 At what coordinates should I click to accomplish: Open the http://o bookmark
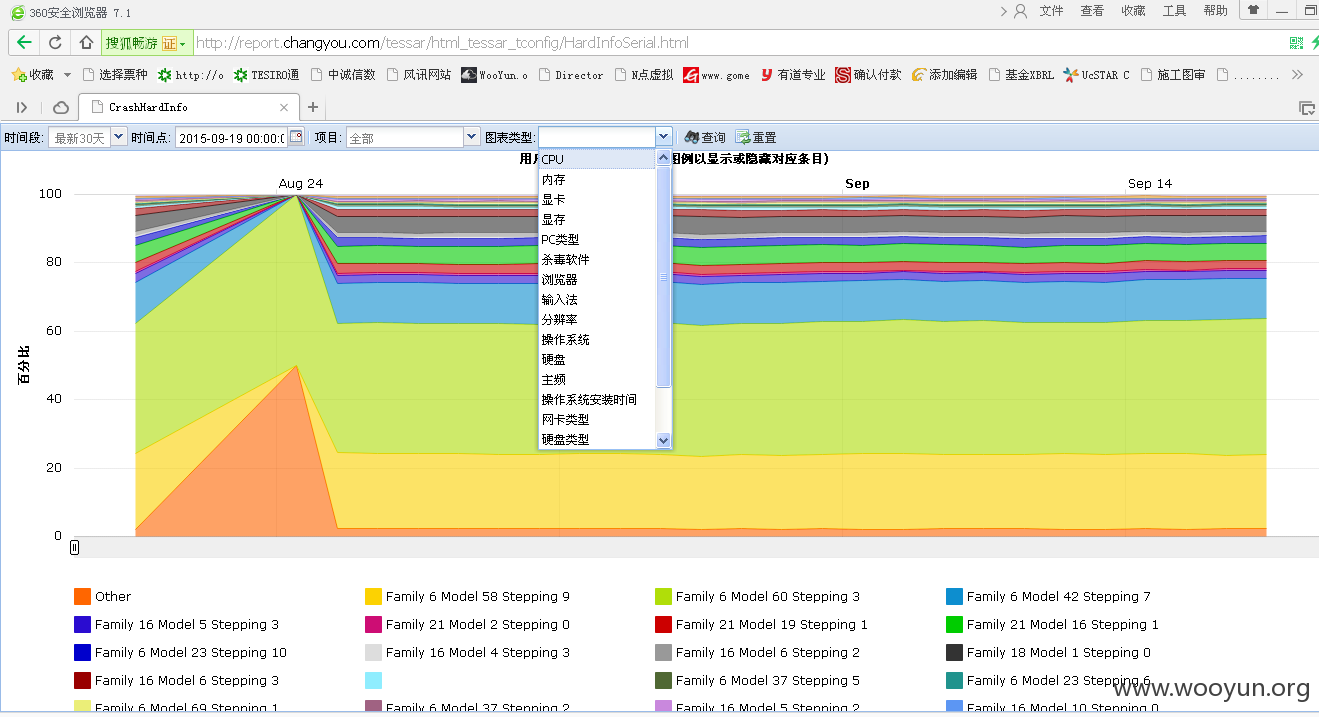[x=190, y=74]
